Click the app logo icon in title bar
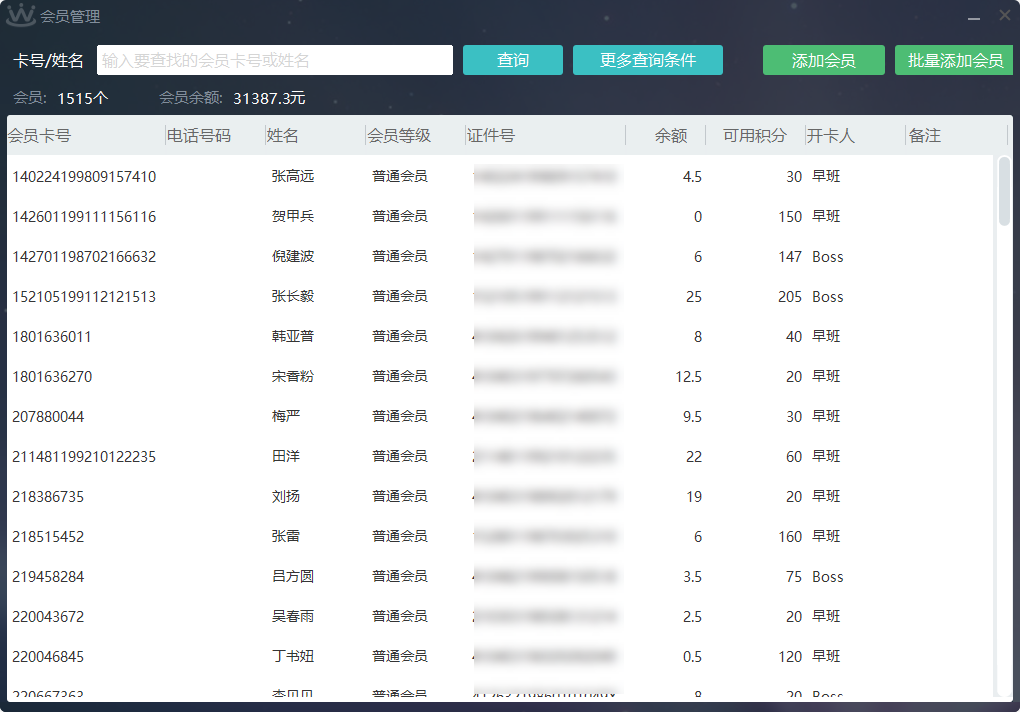The width and height of the screenshot is (1020, 712). pos(20,15)
